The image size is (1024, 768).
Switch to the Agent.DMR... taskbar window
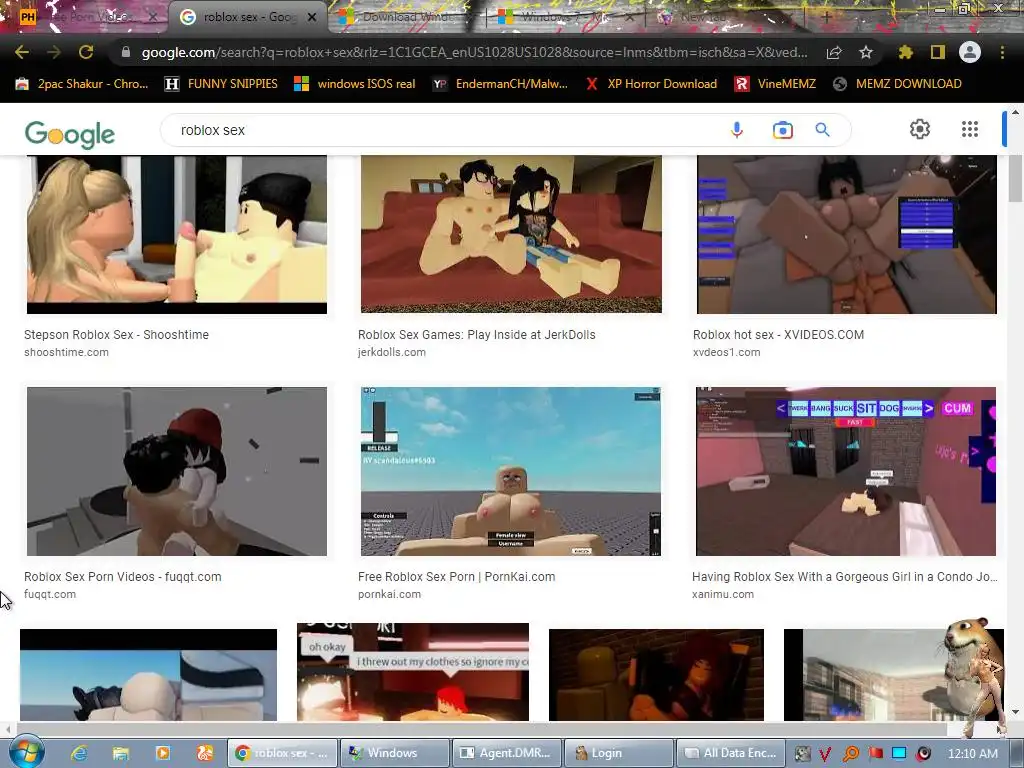[507, 753]
